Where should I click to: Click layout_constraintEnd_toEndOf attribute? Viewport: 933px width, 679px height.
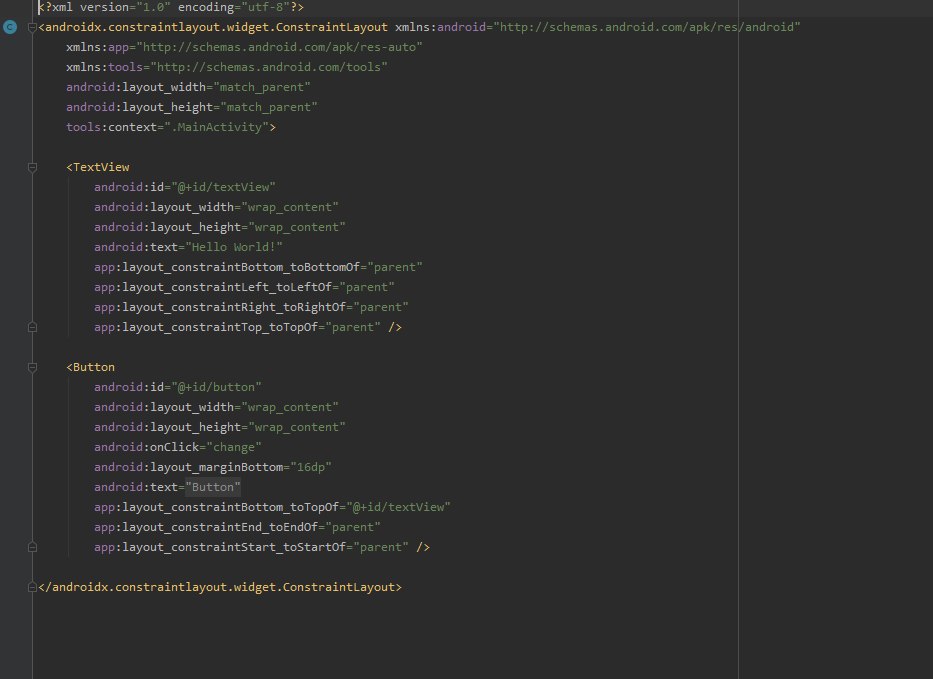(x=237, y=527)
